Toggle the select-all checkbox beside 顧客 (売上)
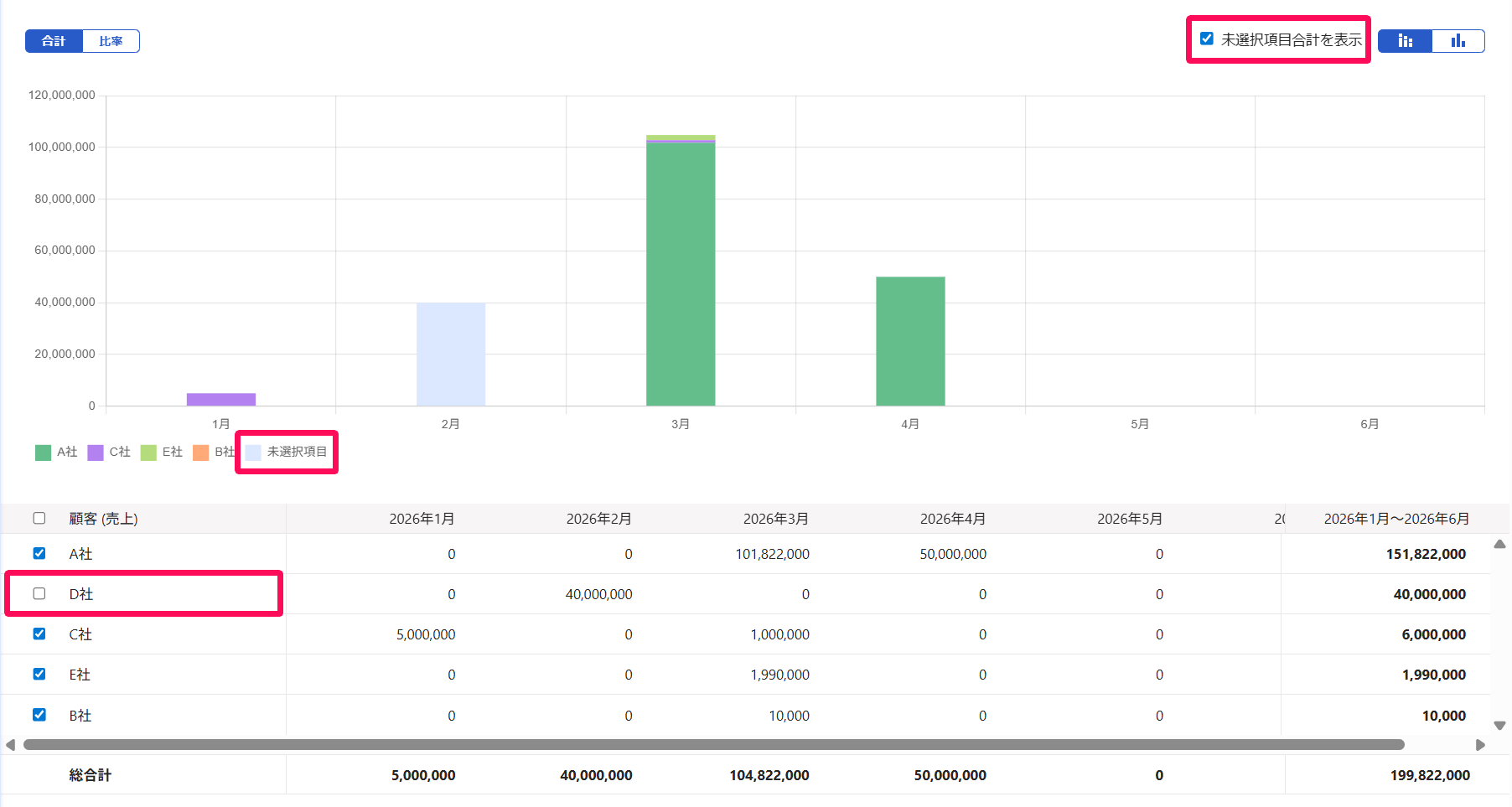This screenshot has height=807, width=1512. pyautogui.click(x=39, y=518)
